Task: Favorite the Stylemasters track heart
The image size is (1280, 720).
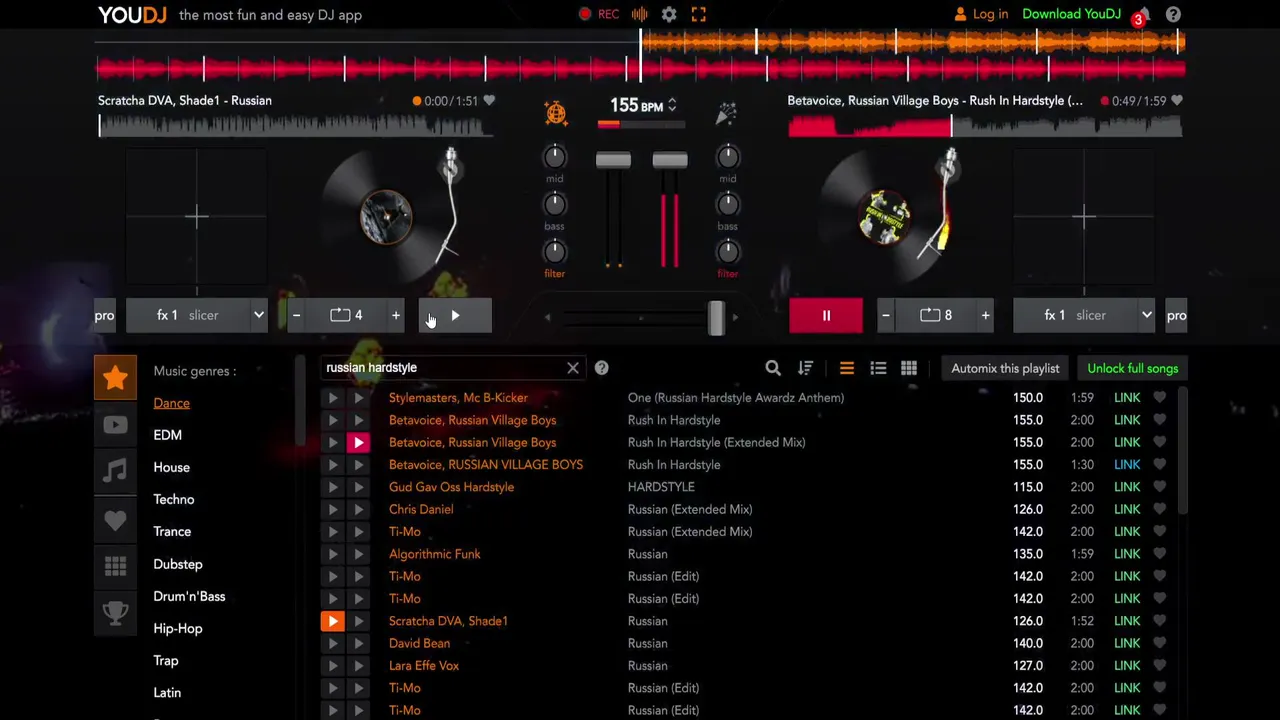Action: pos(1159,397)
